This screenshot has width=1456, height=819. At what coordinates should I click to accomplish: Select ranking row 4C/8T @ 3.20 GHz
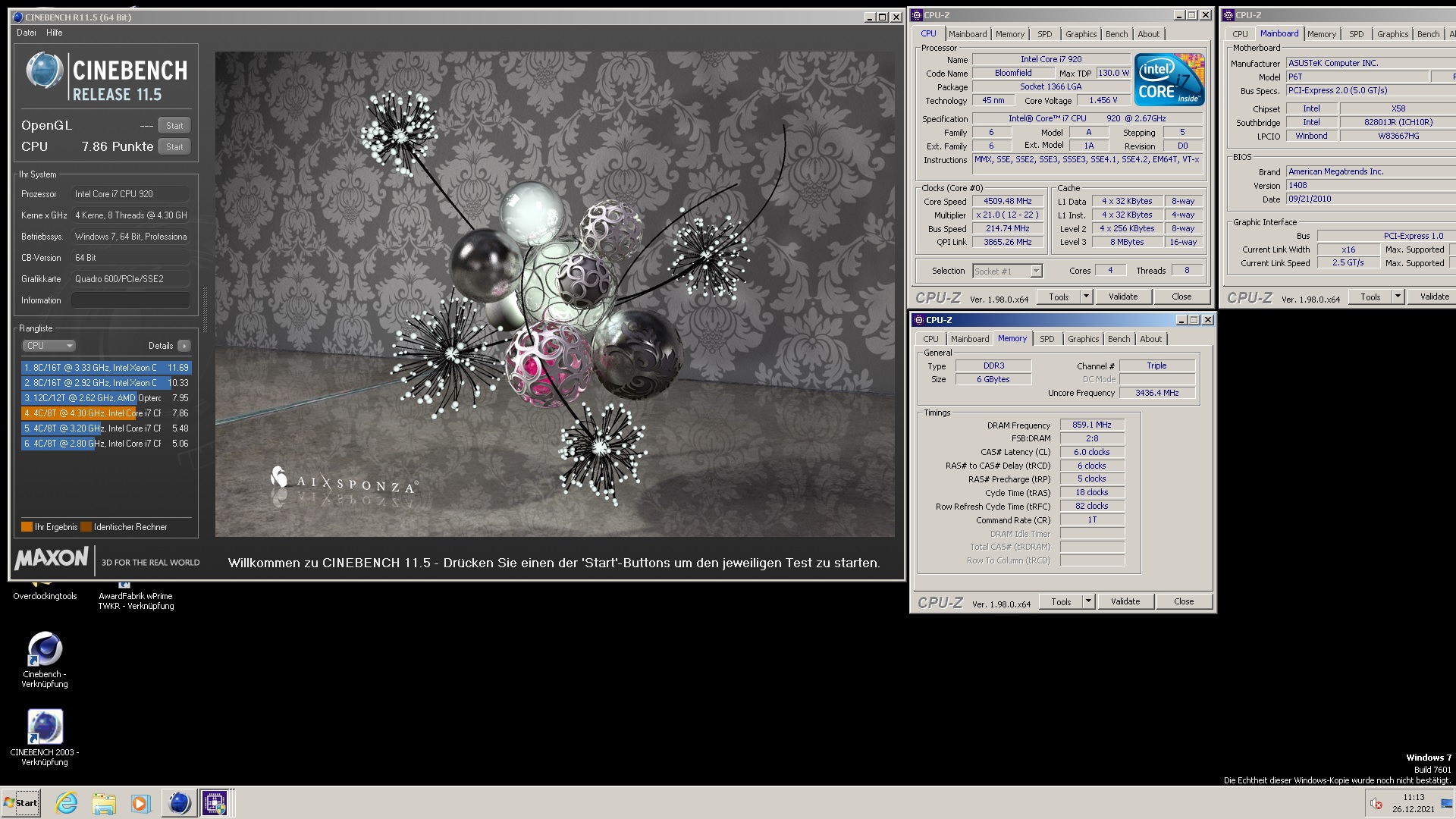click(x=106, y=428)
